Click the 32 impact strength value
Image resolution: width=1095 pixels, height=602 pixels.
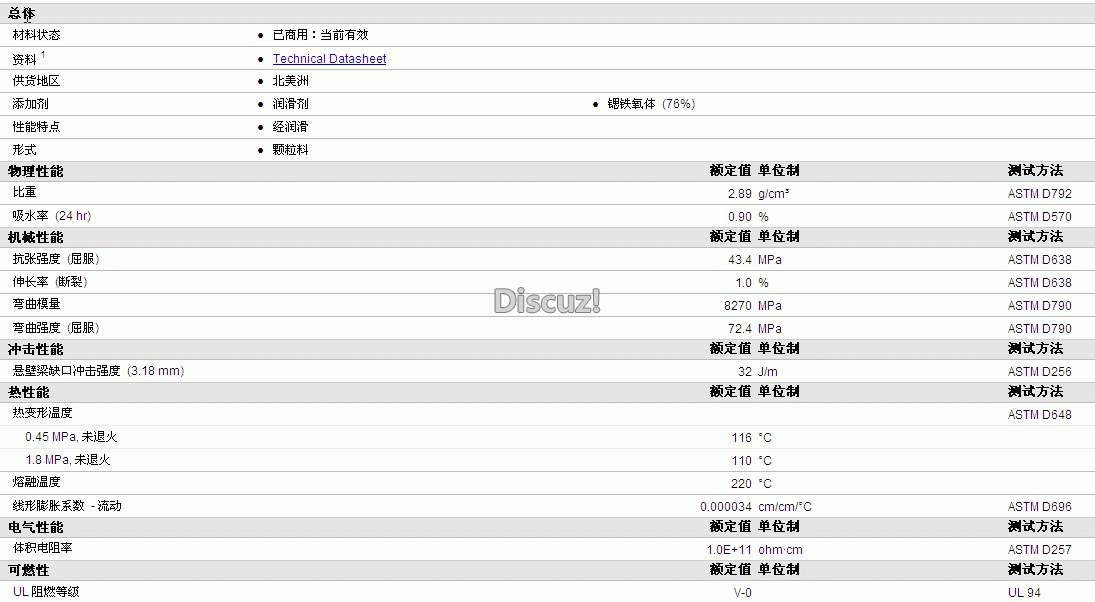745,372
